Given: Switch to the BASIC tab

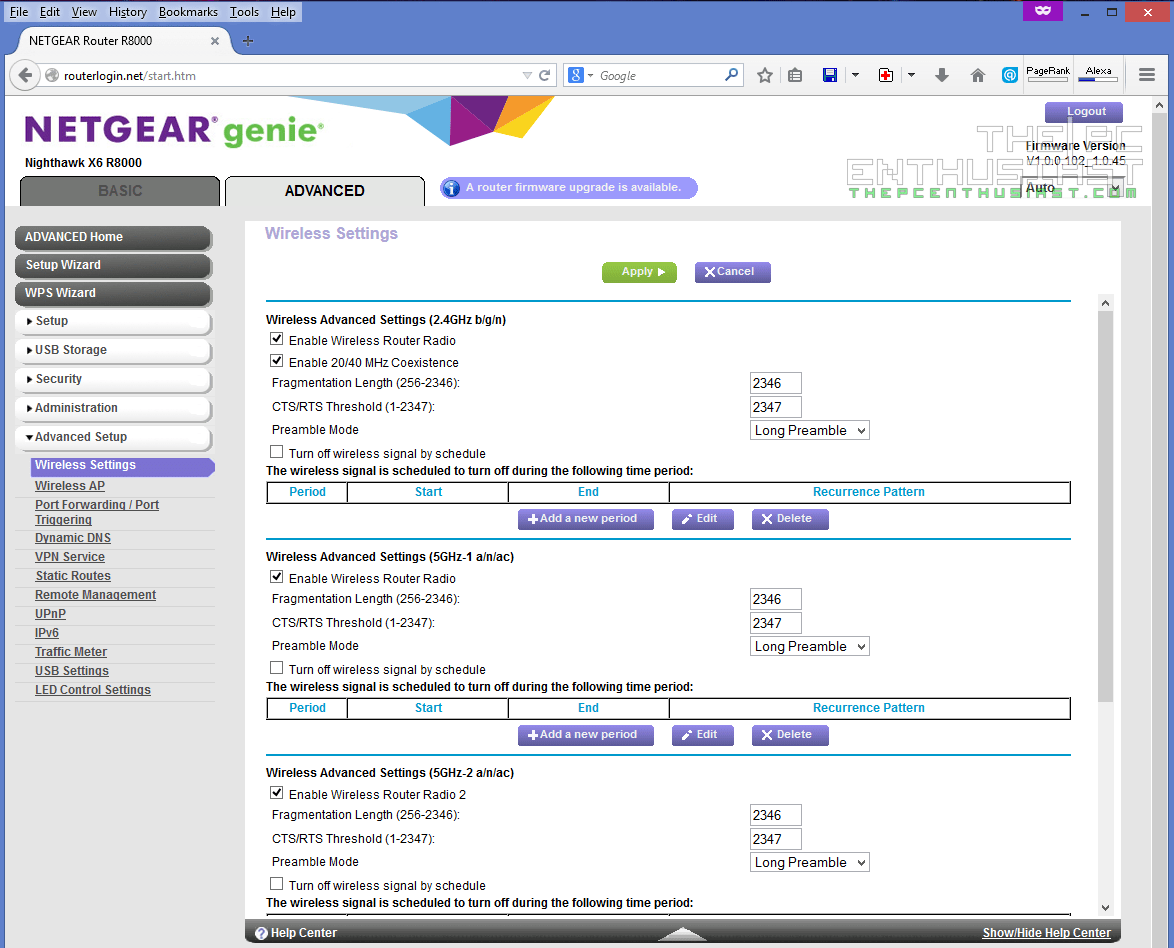Looking at the screenshot, I should 119,190.
